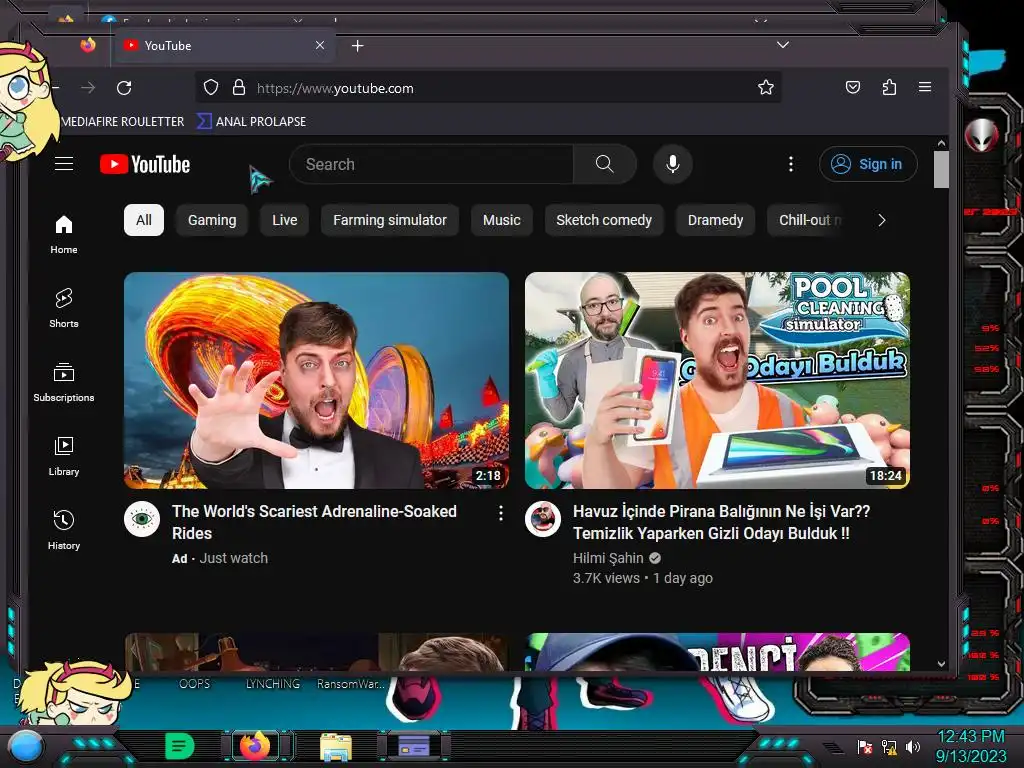
Task: Open the volume tray icon
Action: click(x=913, y=746)
